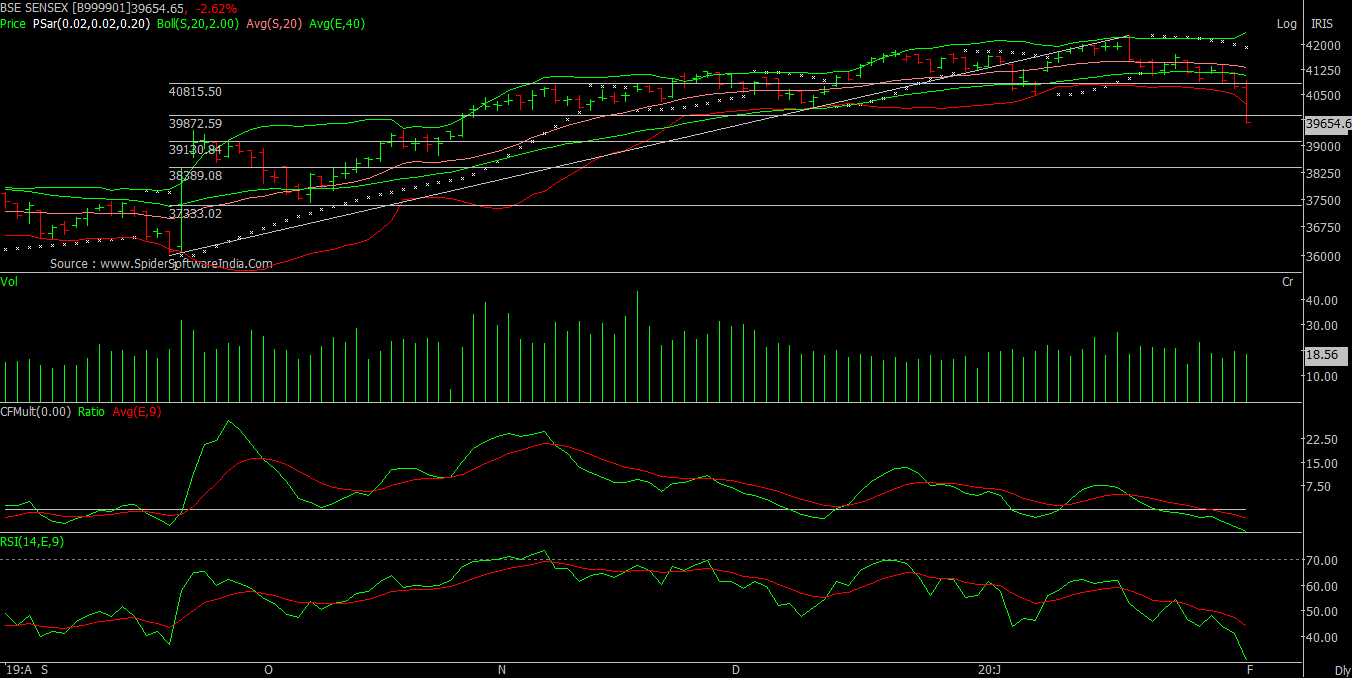Viewport: 1352px width, 678px height.
Task: Click the Ratio label in CFMult panel
Action: pyautogui.click(x=91, y=411)
